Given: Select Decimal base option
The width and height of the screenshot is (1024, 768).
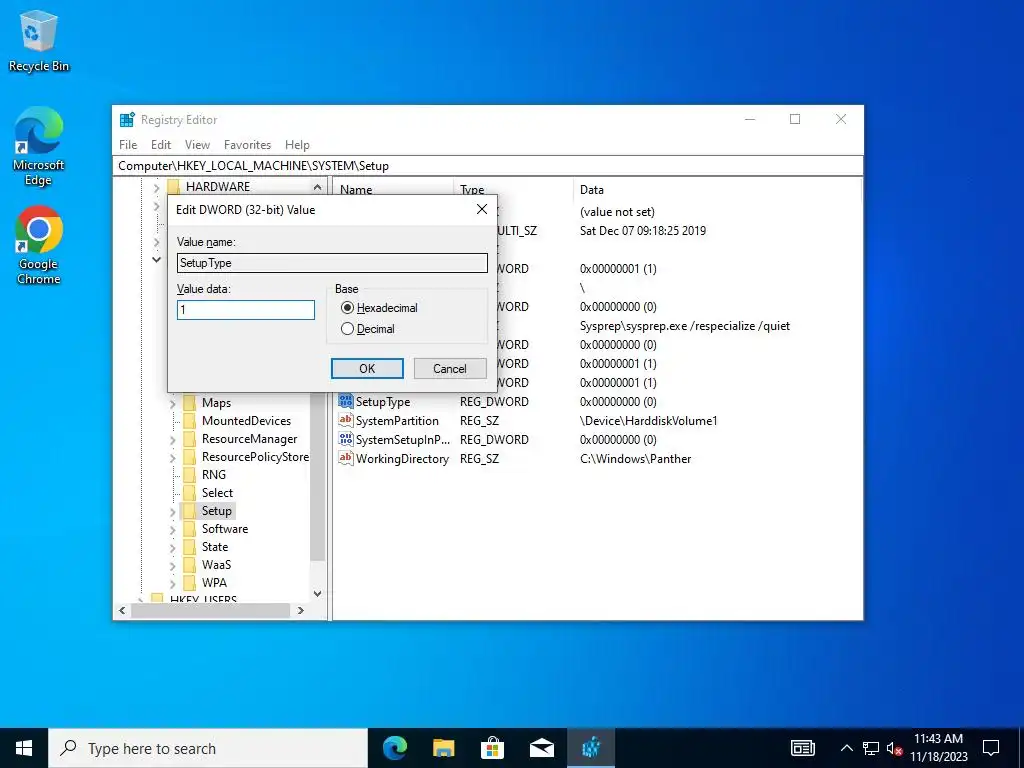Looking at the screenshot, I should [368, 328].
